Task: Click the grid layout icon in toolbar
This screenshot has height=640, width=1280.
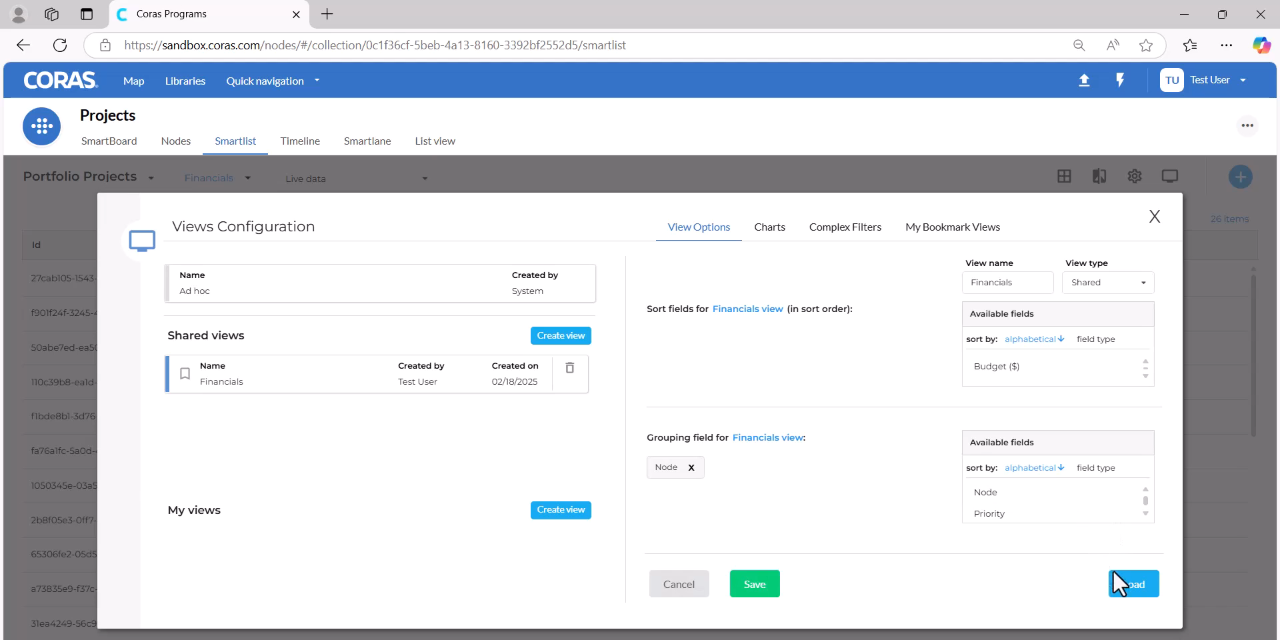Action: pyautogui.click(x=1064, y=176)
